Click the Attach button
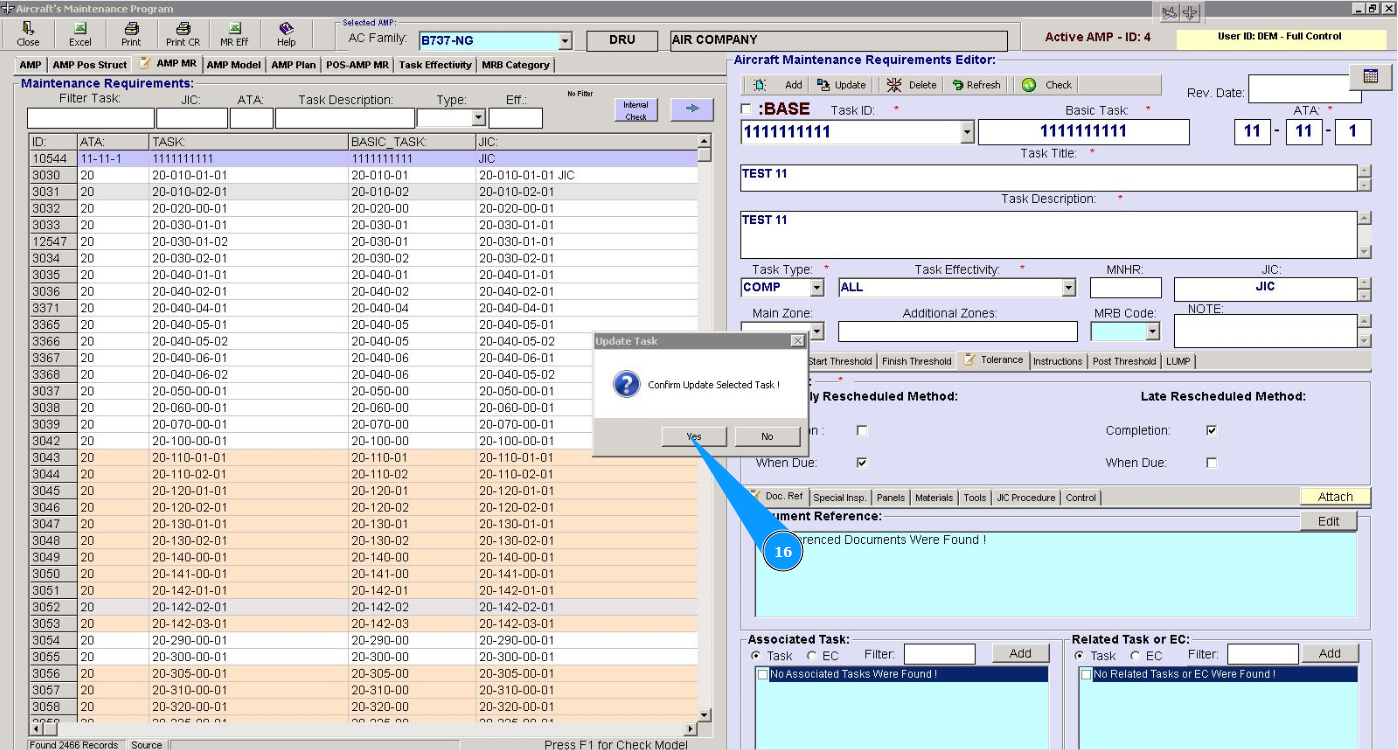This screenshot has height=750, width=1398. tap(1334, 496)
